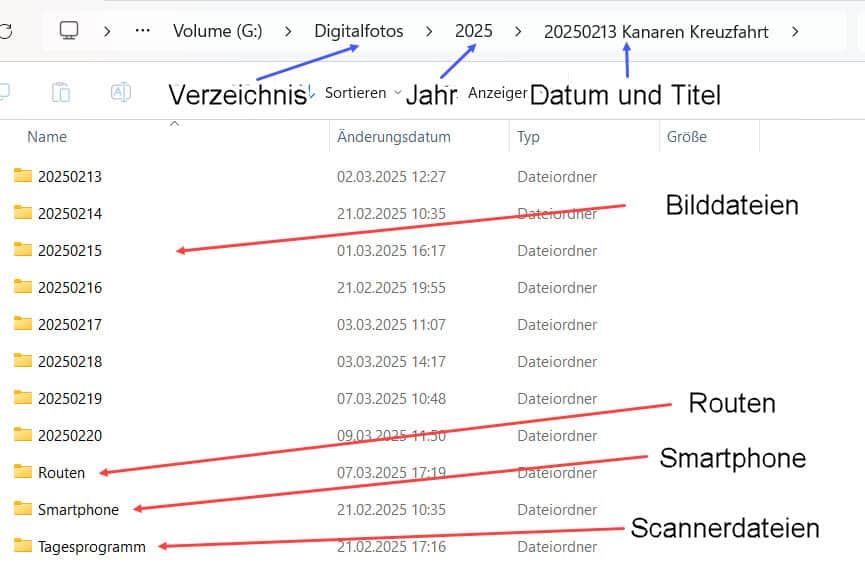Click folder icon of 20250220
The height and width of the screenshot is (572, 865).
point(23,434)
